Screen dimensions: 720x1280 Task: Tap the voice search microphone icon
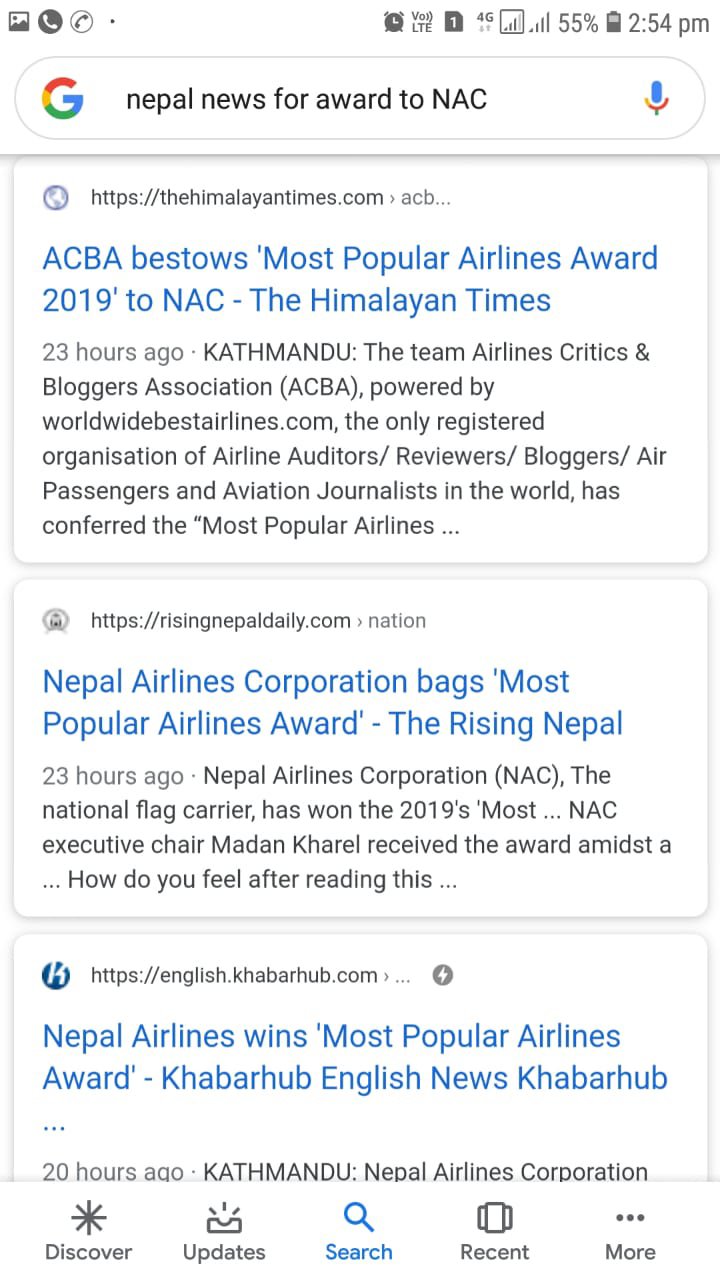coord(656,98)
